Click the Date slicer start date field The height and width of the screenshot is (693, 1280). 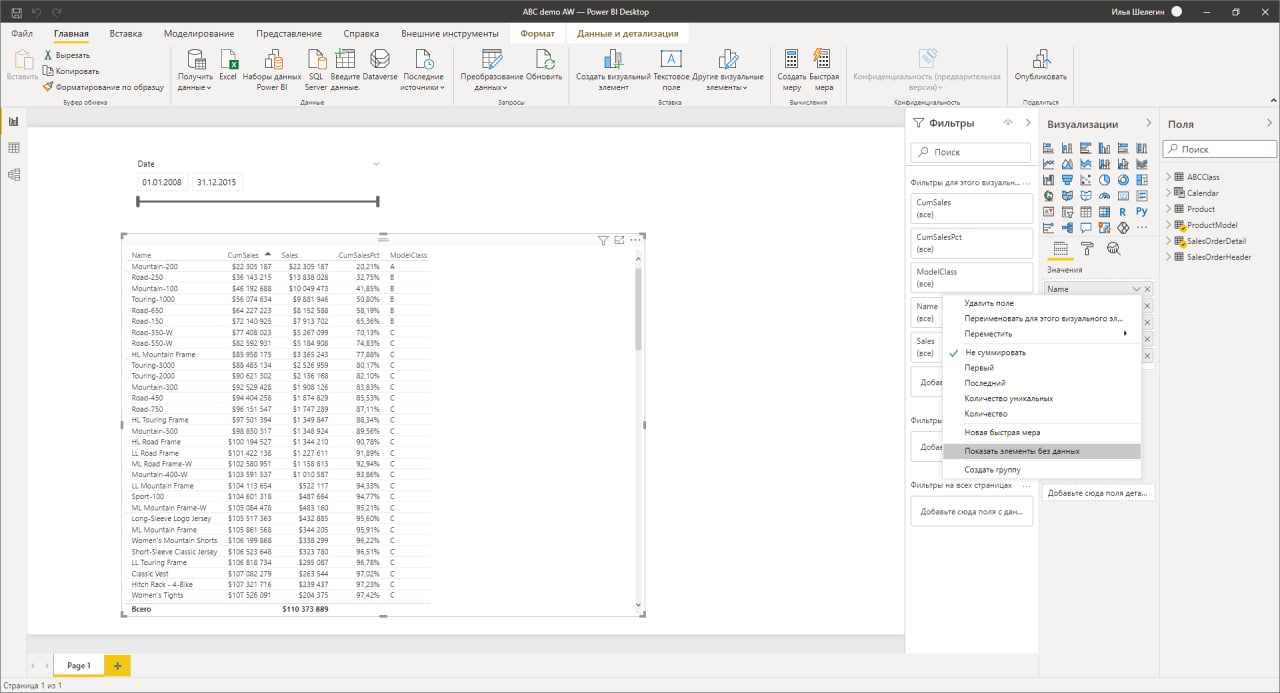tap(161, 183)
